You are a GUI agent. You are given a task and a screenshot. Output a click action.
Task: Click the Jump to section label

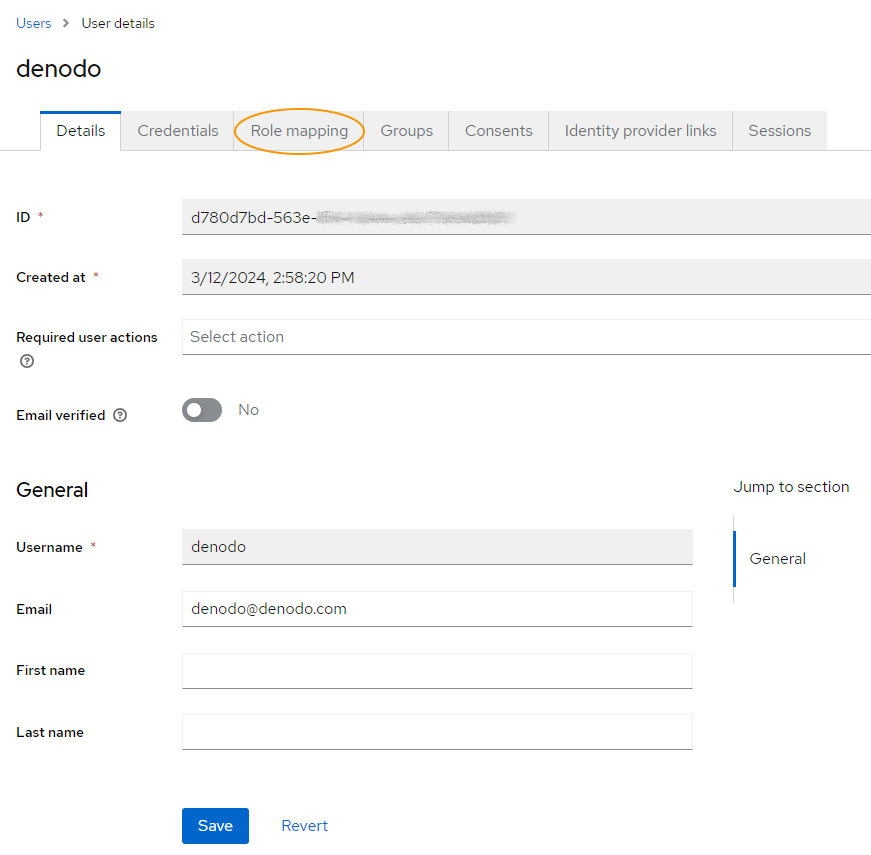(x=791, y=487)
